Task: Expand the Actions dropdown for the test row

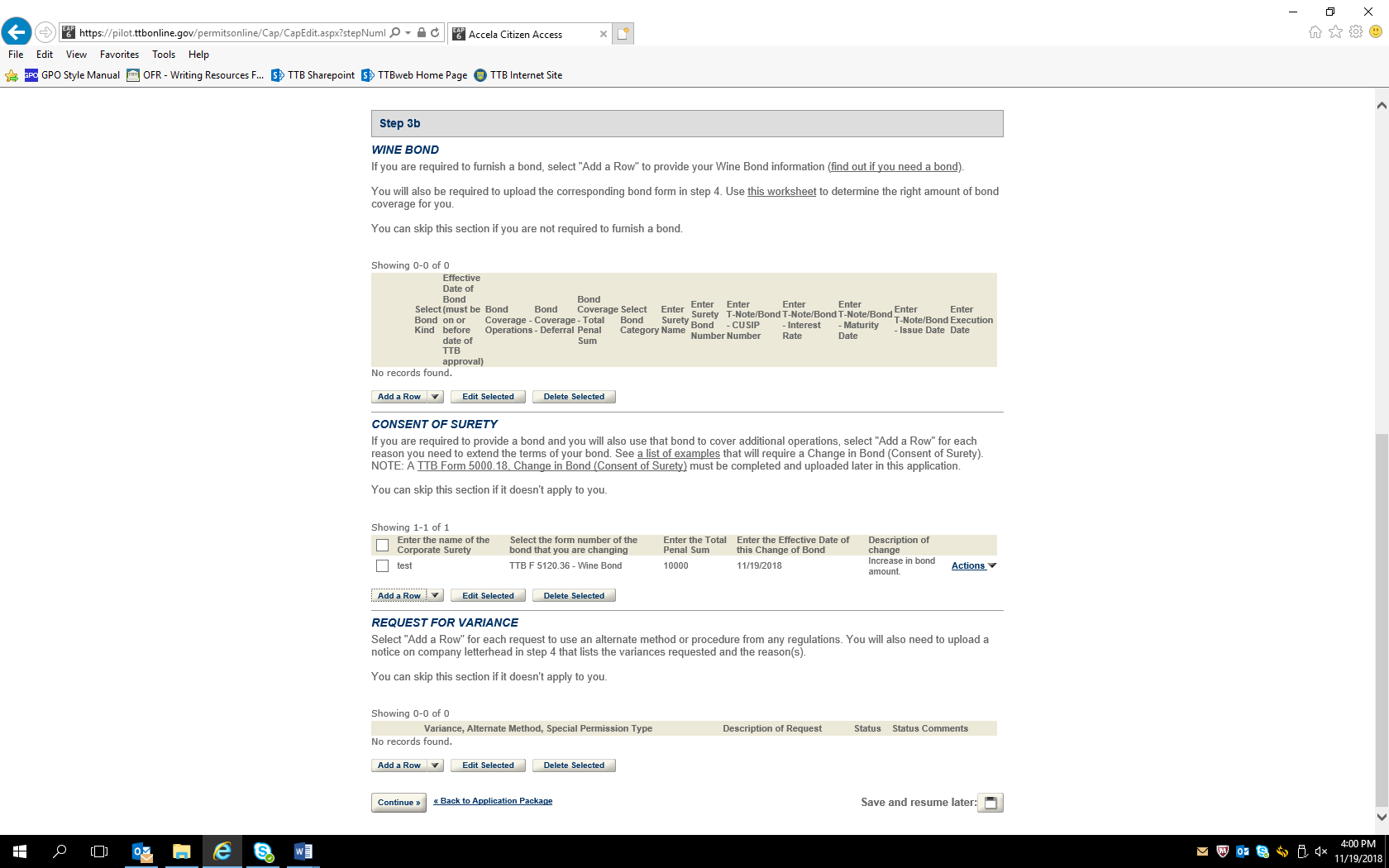Action: coord(974,566)
